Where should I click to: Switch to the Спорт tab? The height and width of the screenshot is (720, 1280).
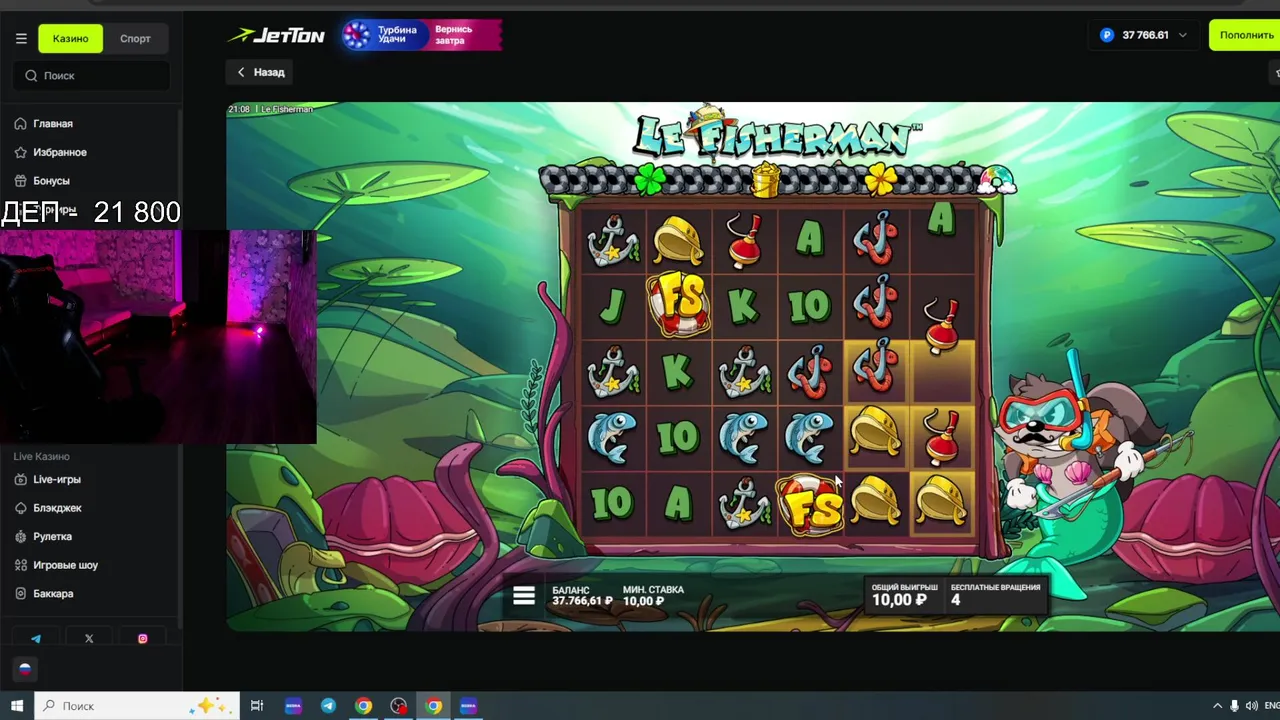coord(135,39)
